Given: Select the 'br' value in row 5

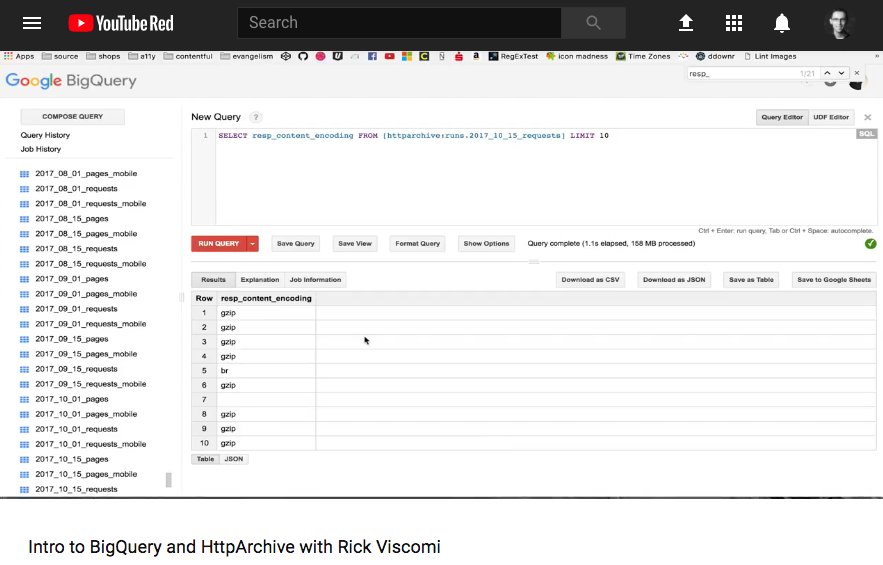Looking at the screenshot, I should [x=225, y=371].
